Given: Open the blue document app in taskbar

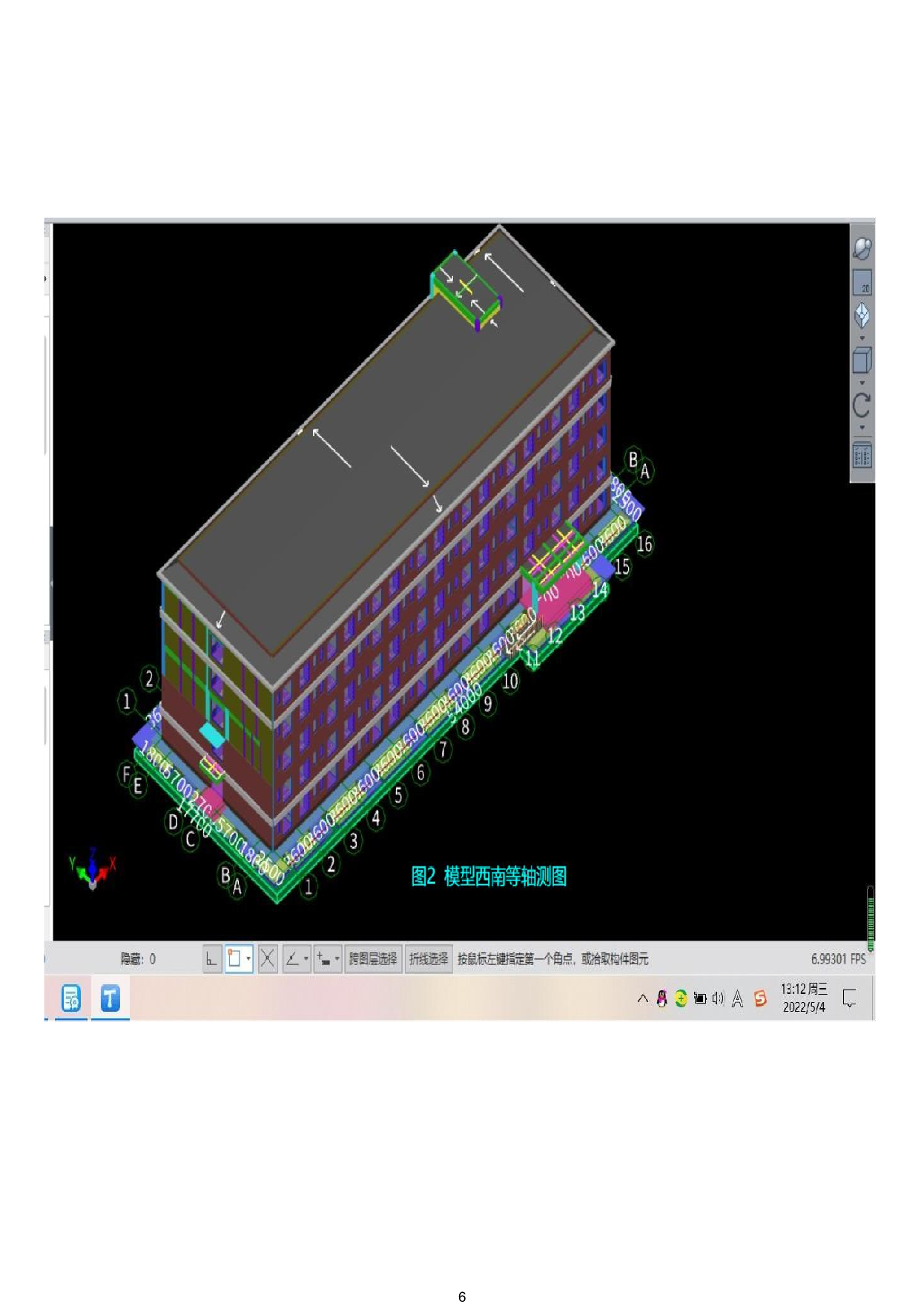Looking at the screenshot, I should pos(71,998).
